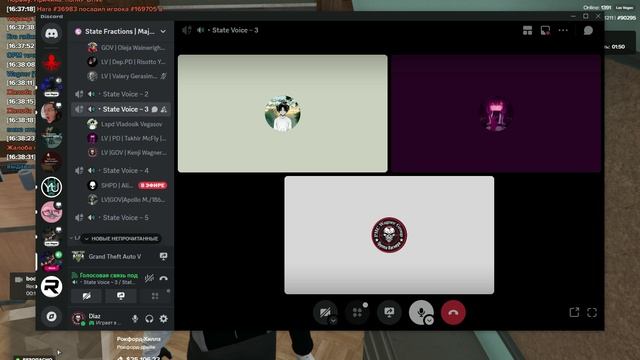Screen dimensions: 640x360
Task: Mute microphone in the user panel
Action: coord(135,319)
